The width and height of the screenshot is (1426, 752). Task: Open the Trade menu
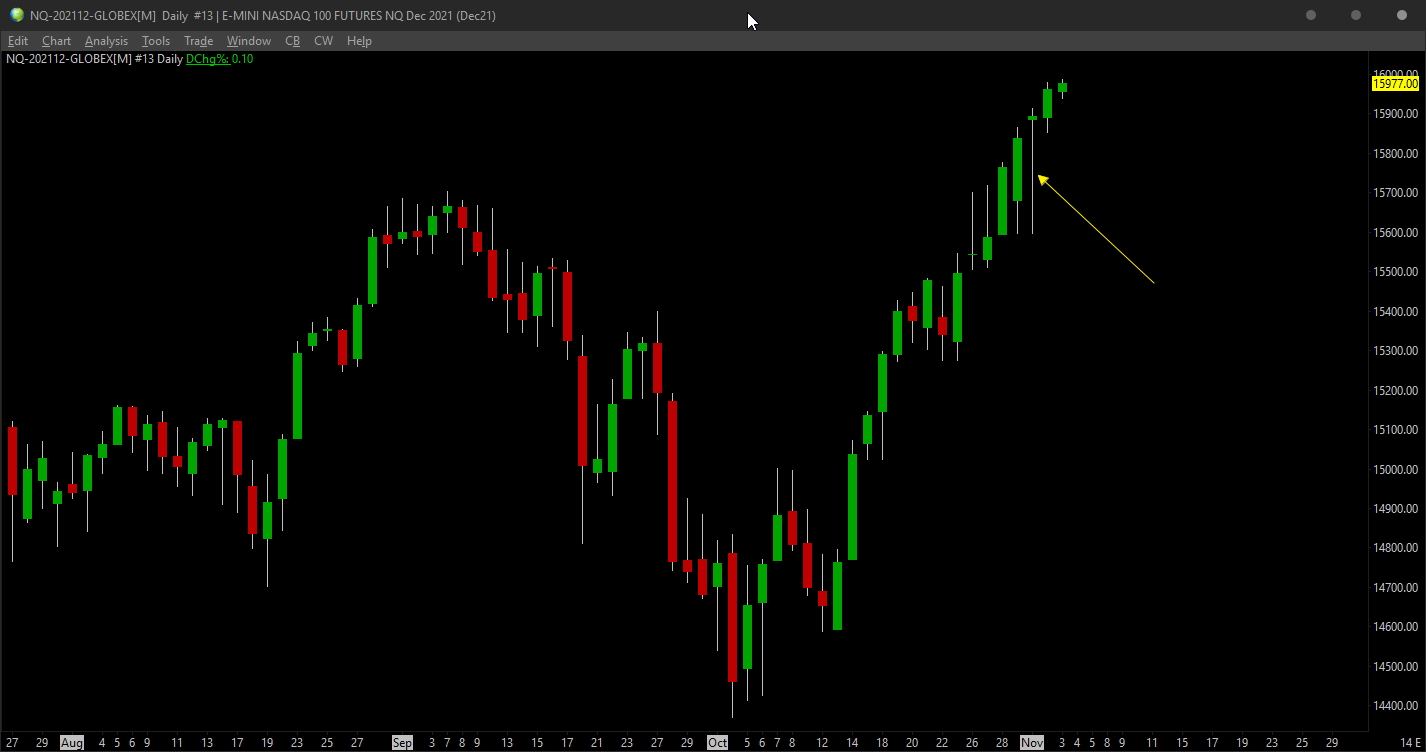click(x=198, y=41)
